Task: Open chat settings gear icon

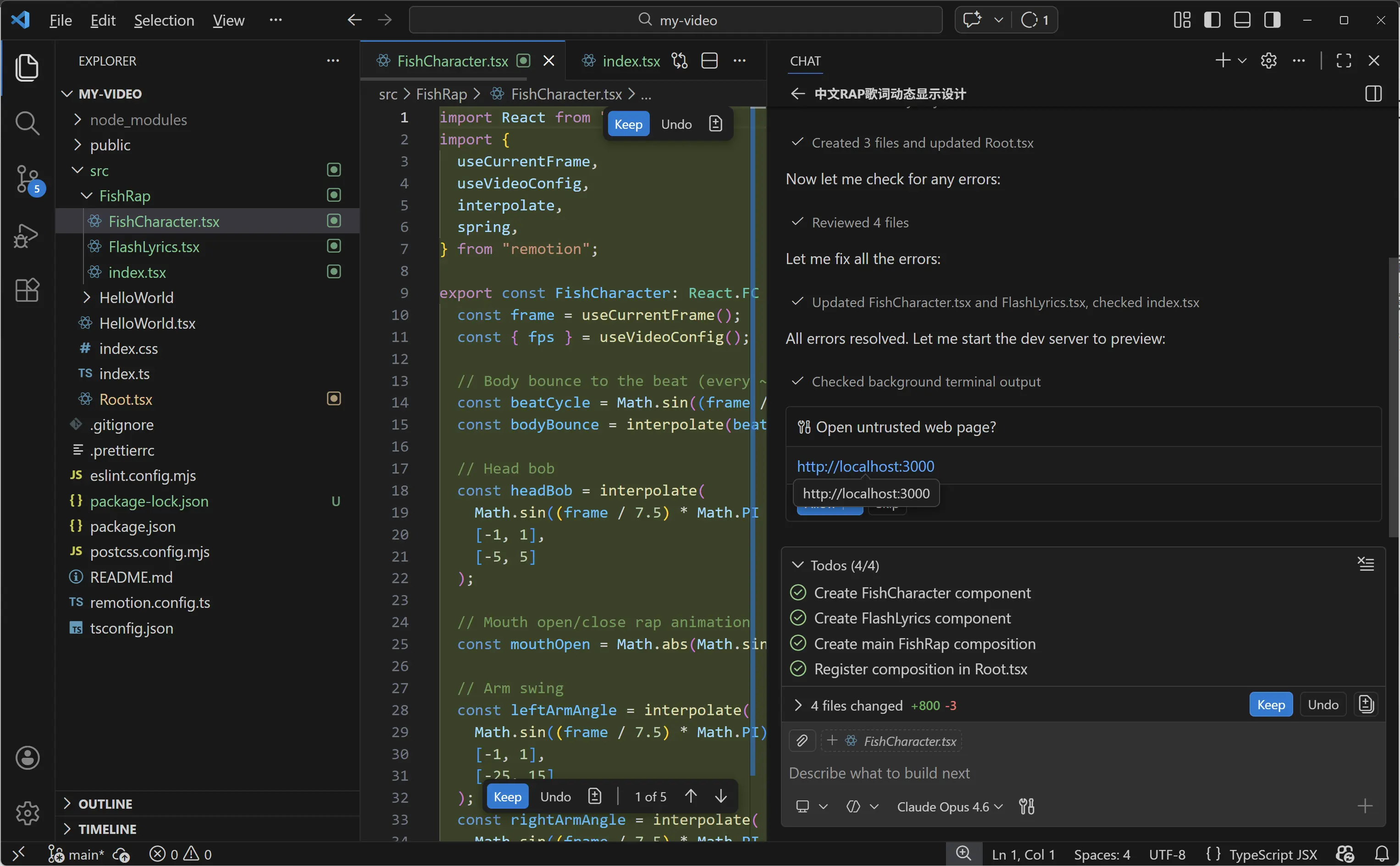Action: 1268,61
